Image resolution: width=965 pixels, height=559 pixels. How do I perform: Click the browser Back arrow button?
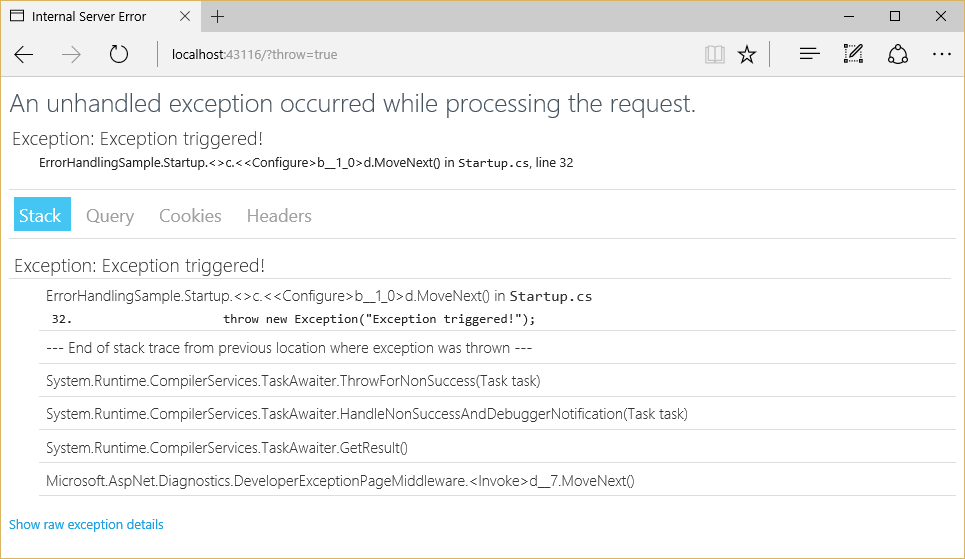tap(24, 55)
